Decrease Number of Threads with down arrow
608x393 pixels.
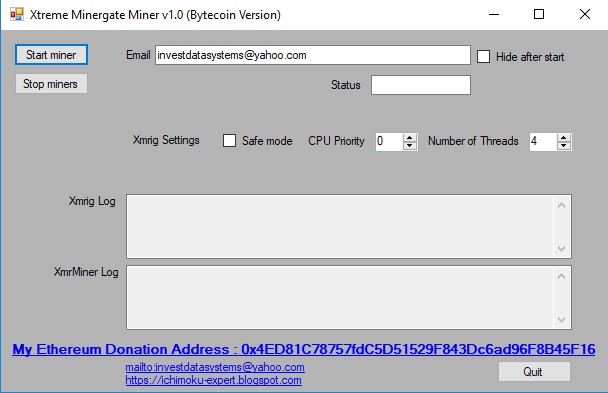click(564, 146)
